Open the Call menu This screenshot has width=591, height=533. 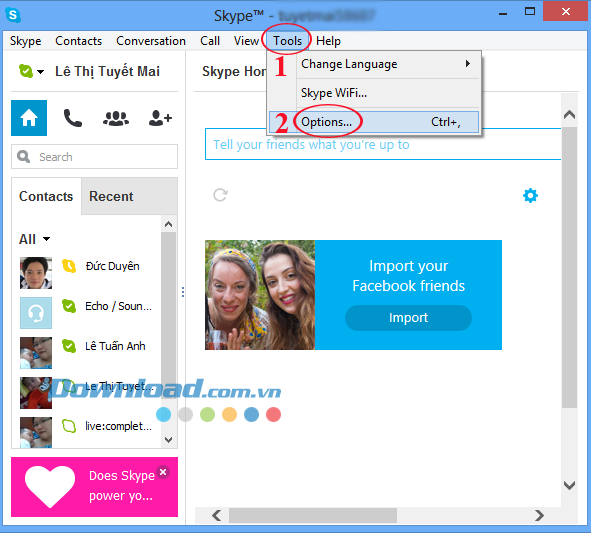click(210, 41)
